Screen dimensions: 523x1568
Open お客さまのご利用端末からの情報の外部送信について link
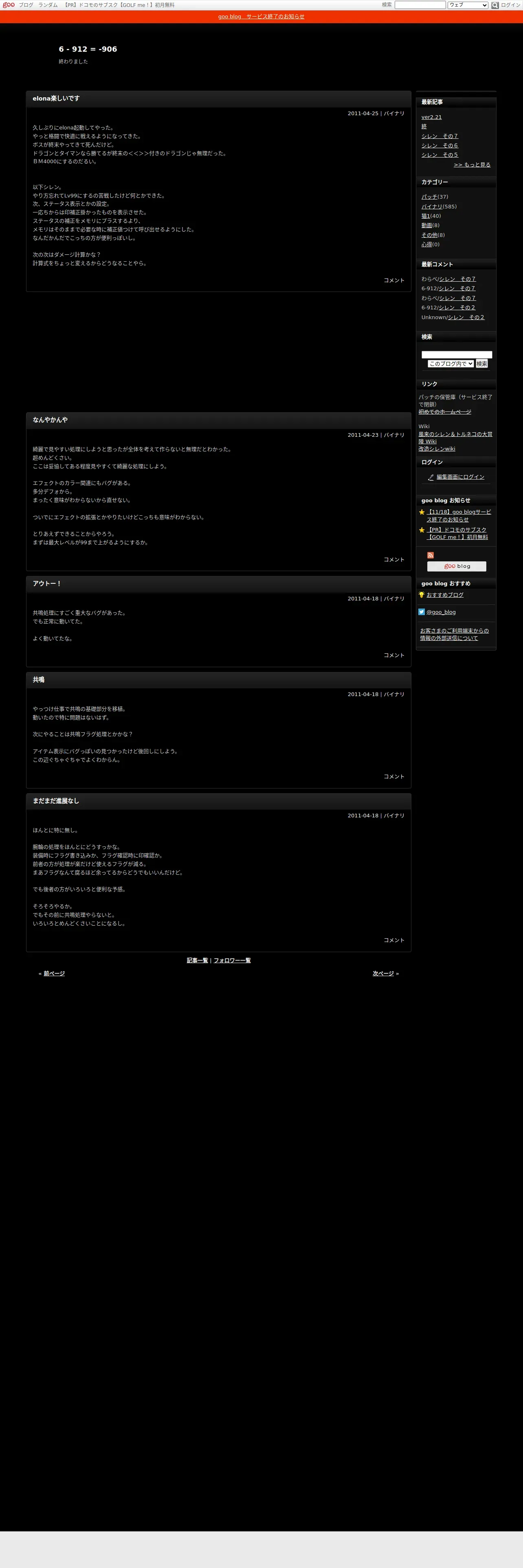(x=454, y=634)
